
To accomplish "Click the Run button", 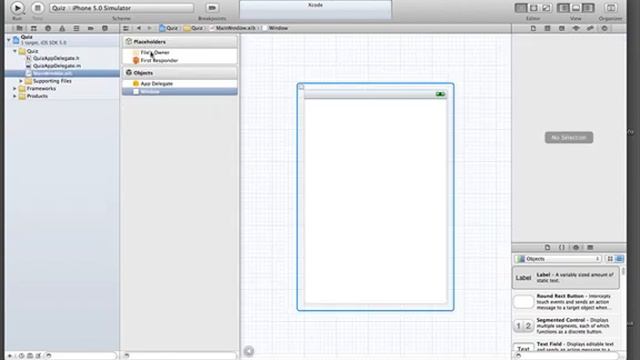I will pyautogui.click(x=17, y=8).
